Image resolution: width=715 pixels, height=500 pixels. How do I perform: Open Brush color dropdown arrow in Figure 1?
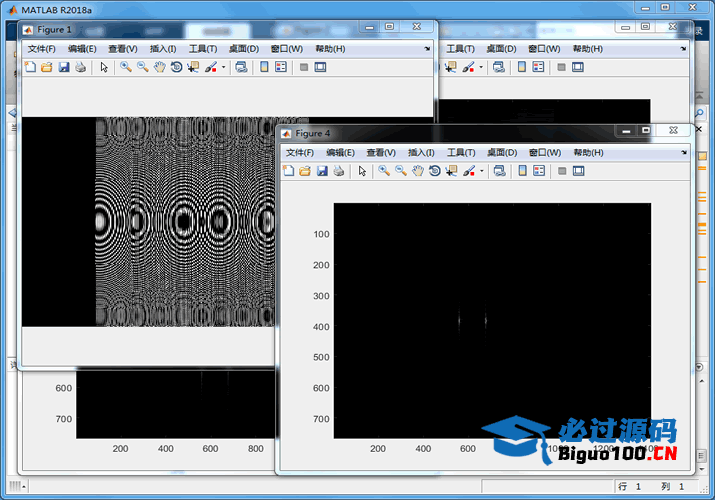(x=223, y=67)
